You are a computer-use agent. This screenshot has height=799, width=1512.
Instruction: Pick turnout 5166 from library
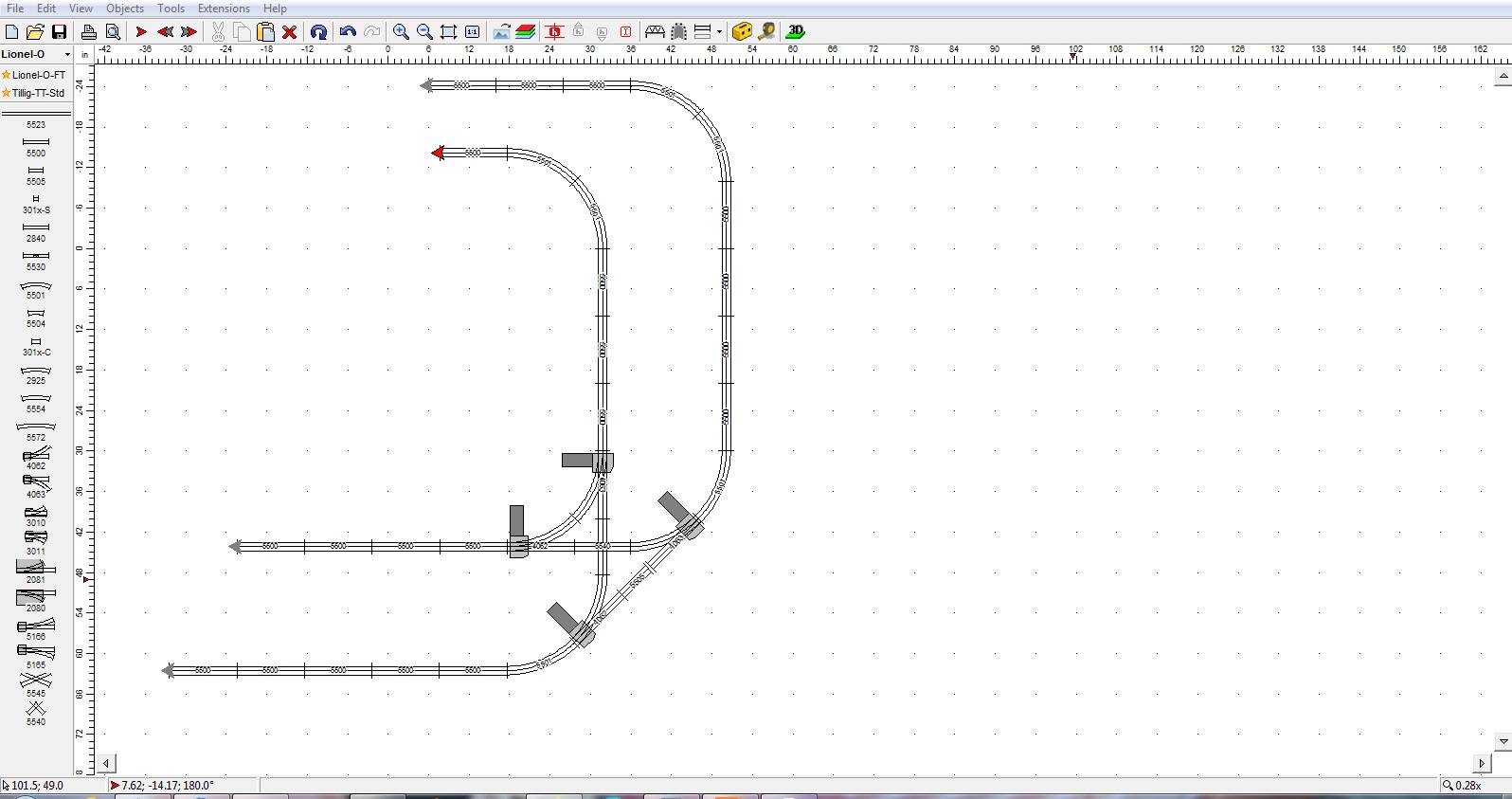point(36,629)
